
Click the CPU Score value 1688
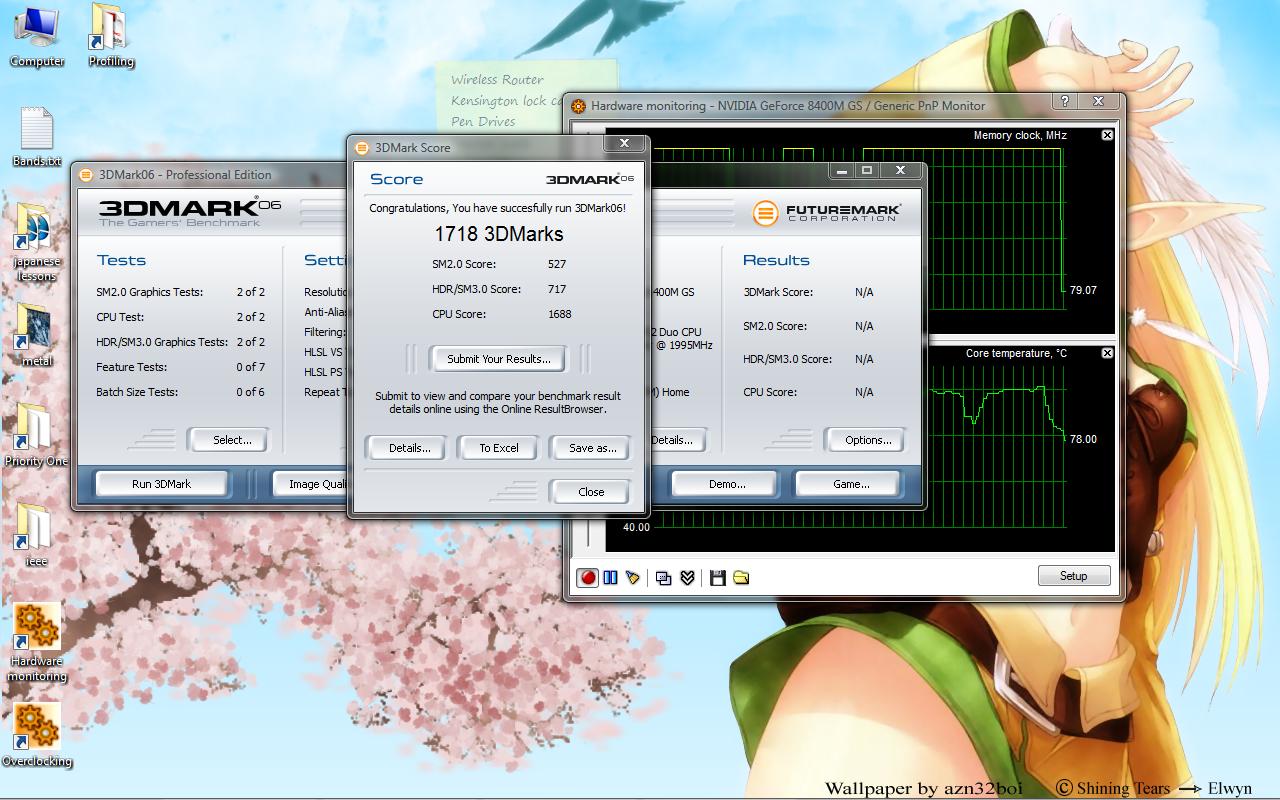tap(559, 314)
